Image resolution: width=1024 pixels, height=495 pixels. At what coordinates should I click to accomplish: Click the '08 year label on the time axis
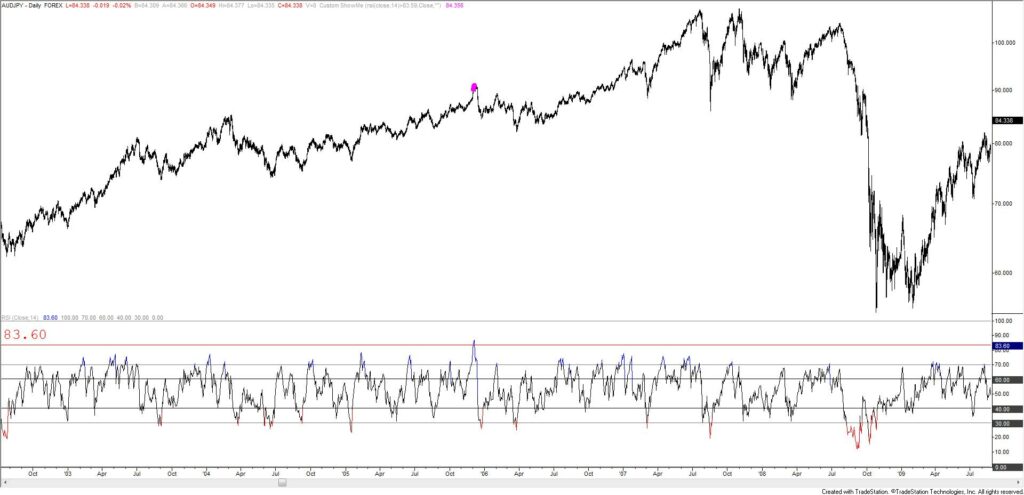click(x=761, y=473)
